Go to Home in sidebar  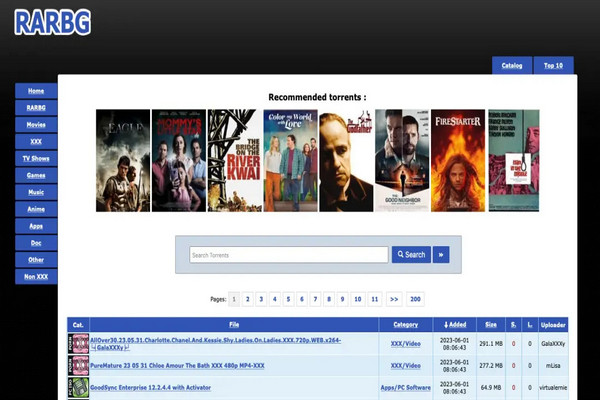tap(36, 91)
